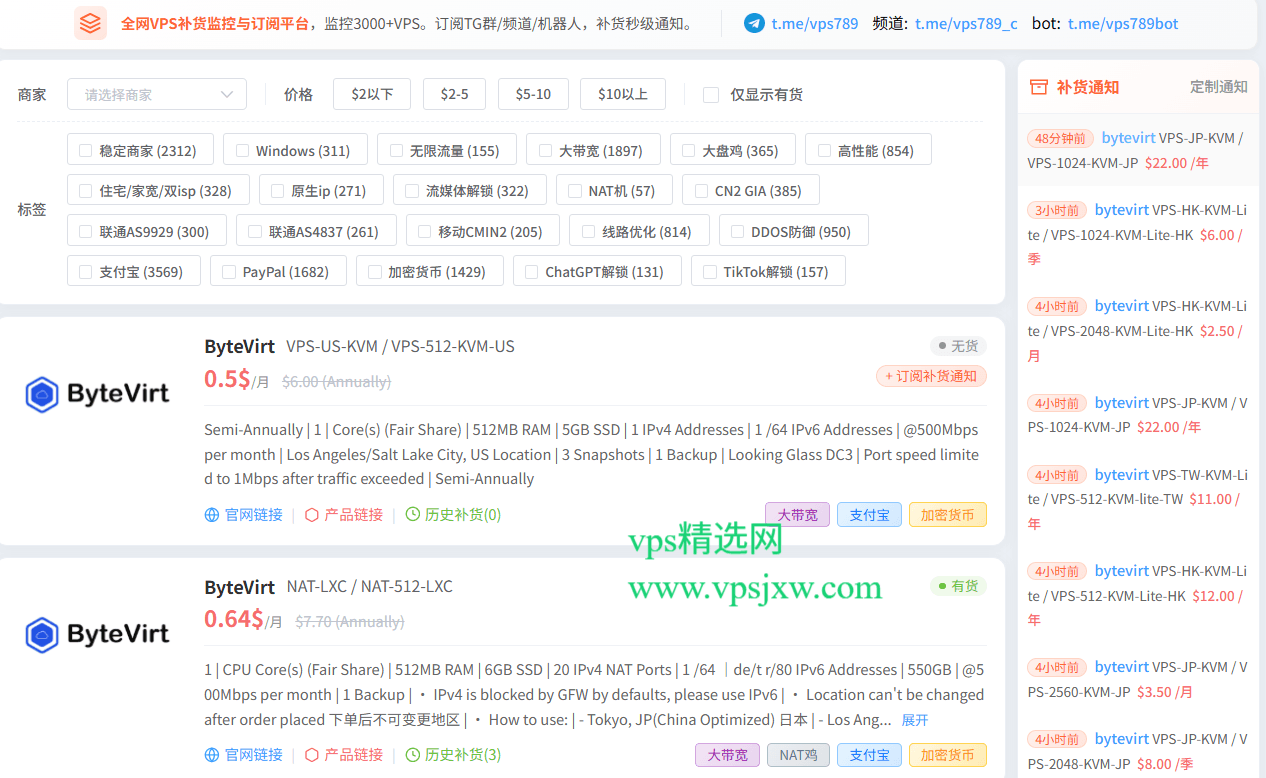Click the Telegram paper-plane icon
This screenshot has height=778, width=1266.
point(754,23)
